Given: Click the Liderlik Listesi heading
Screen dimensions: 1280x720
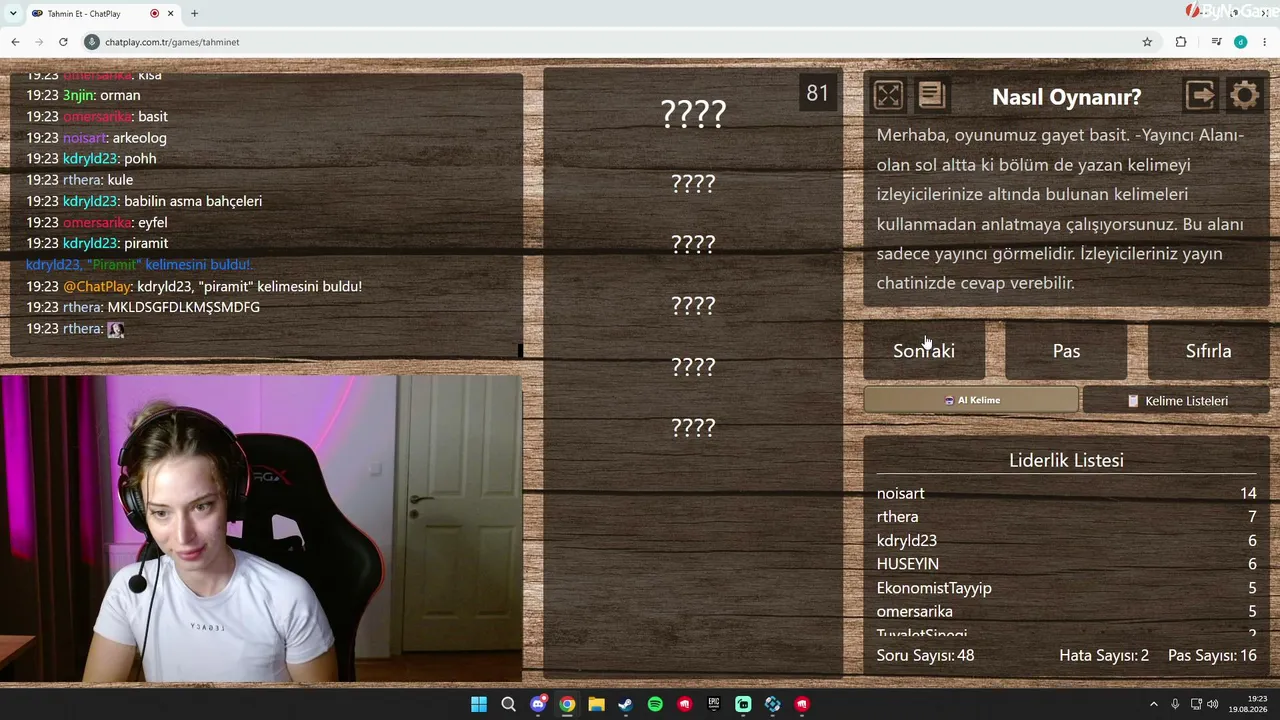Looking at the screenshot, I should [x=1066, y=460].
